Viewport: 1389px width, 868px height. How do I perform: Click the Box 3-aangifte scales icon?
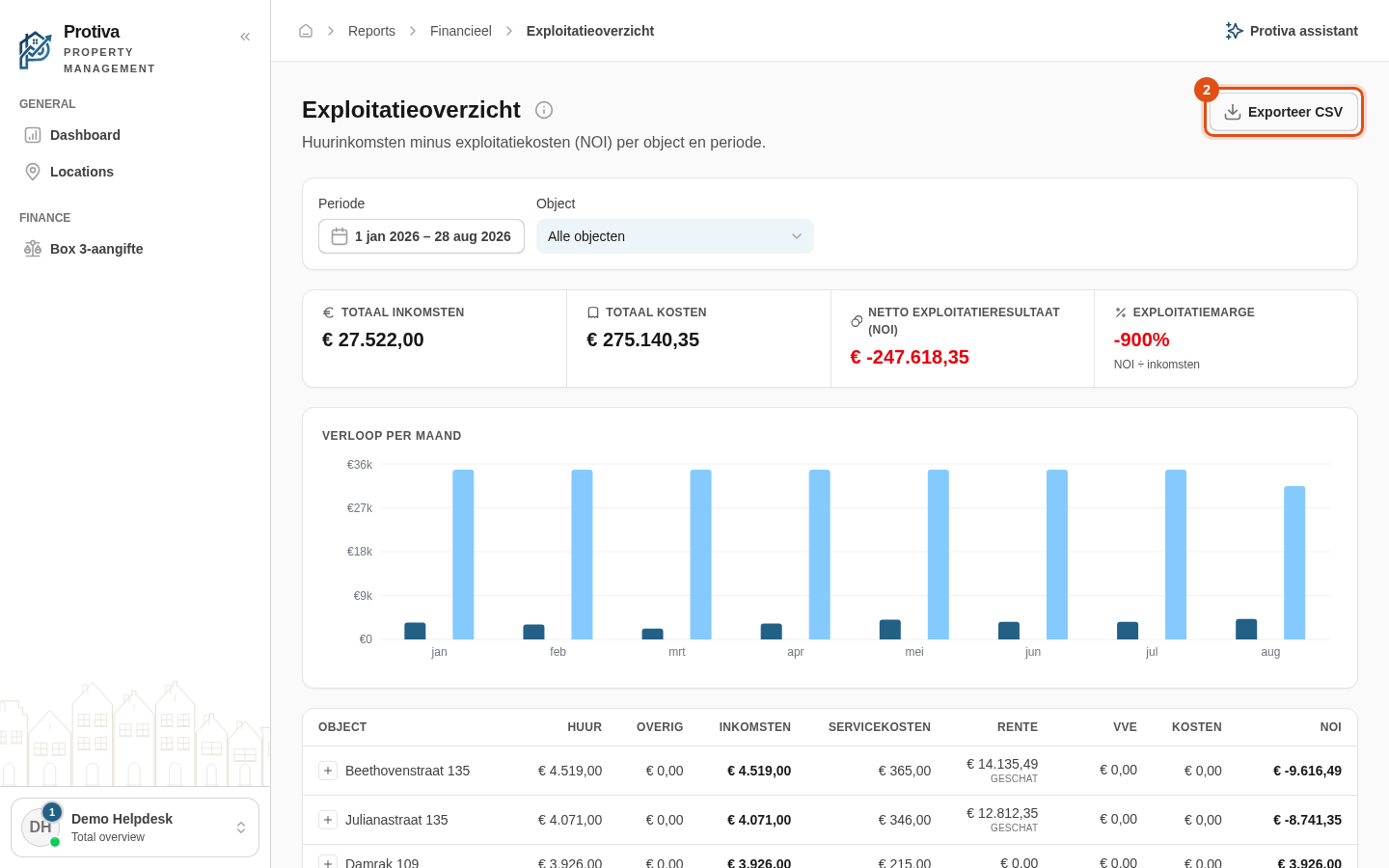tap(33, 249)
